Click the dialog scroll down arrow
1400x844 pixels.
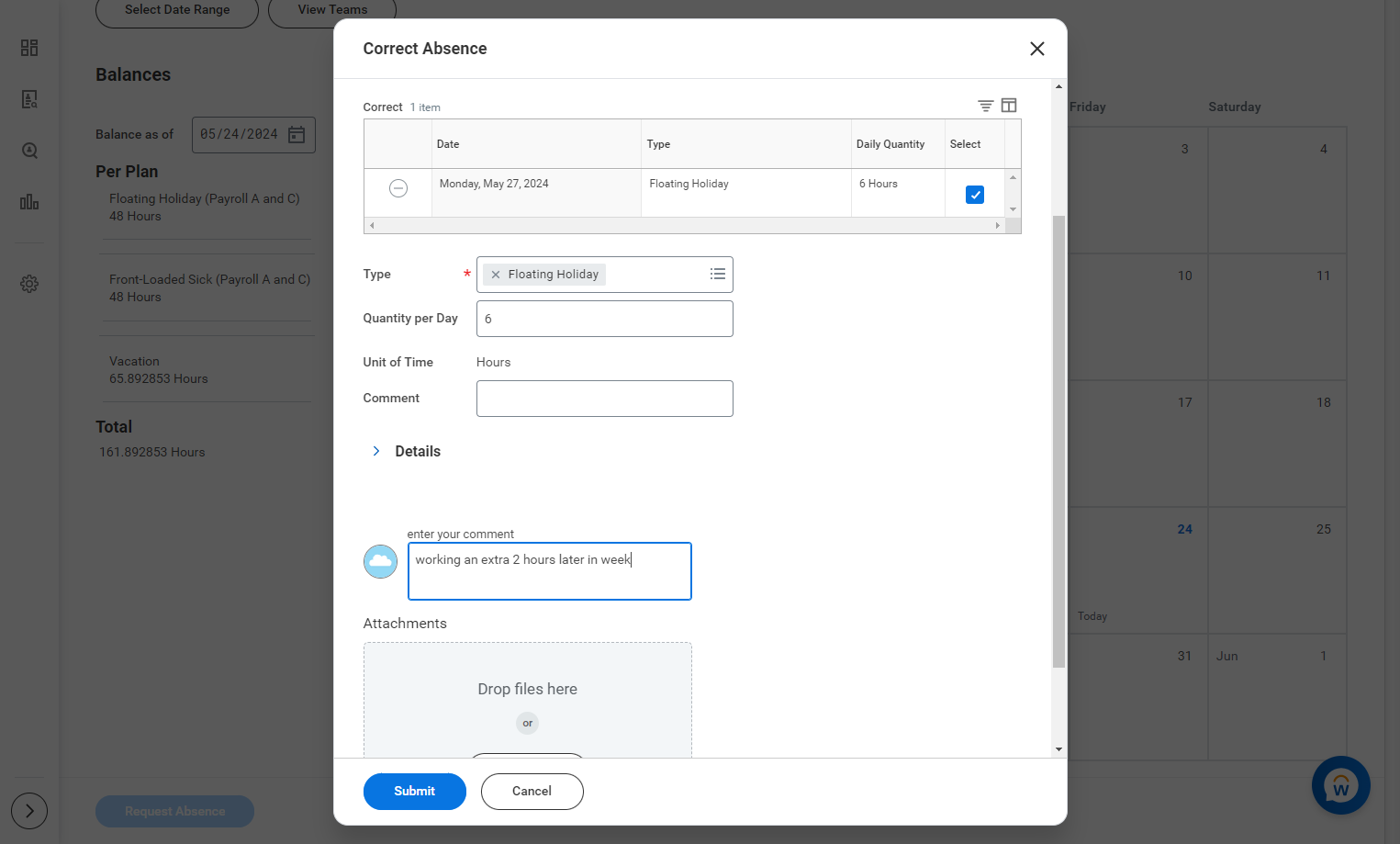pos(1058,749)
